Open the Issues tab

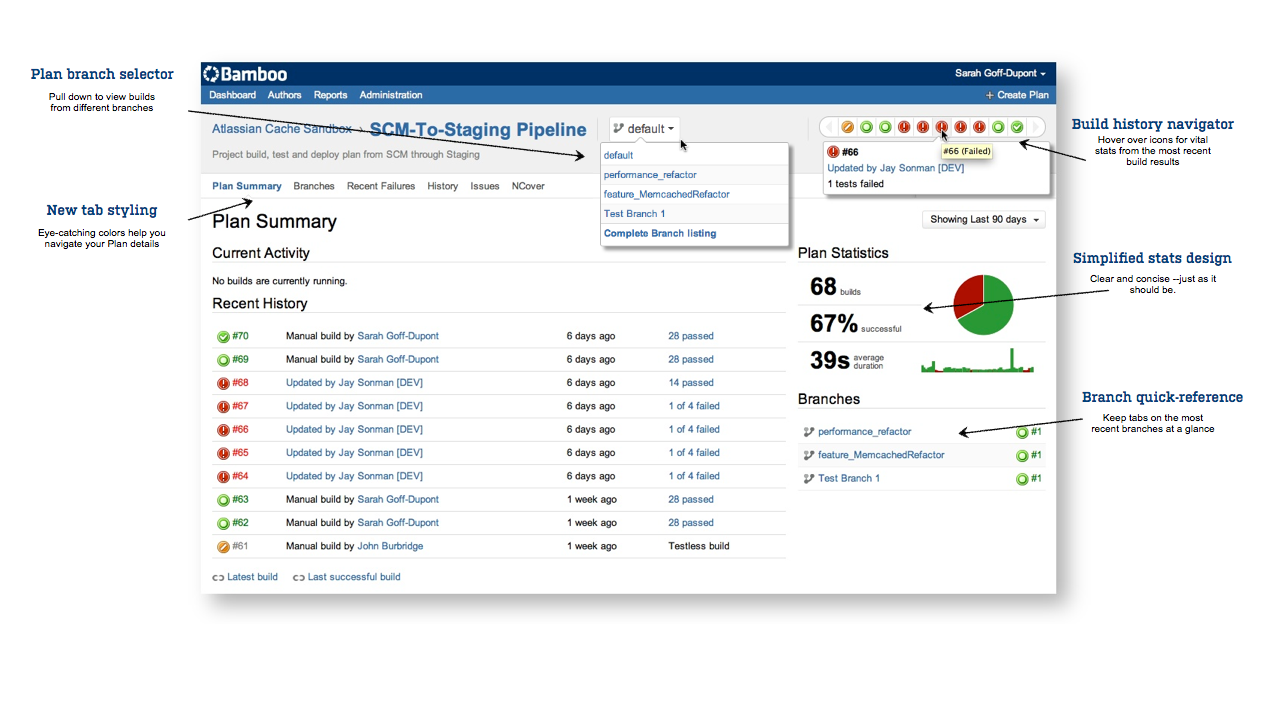(485, 186)
